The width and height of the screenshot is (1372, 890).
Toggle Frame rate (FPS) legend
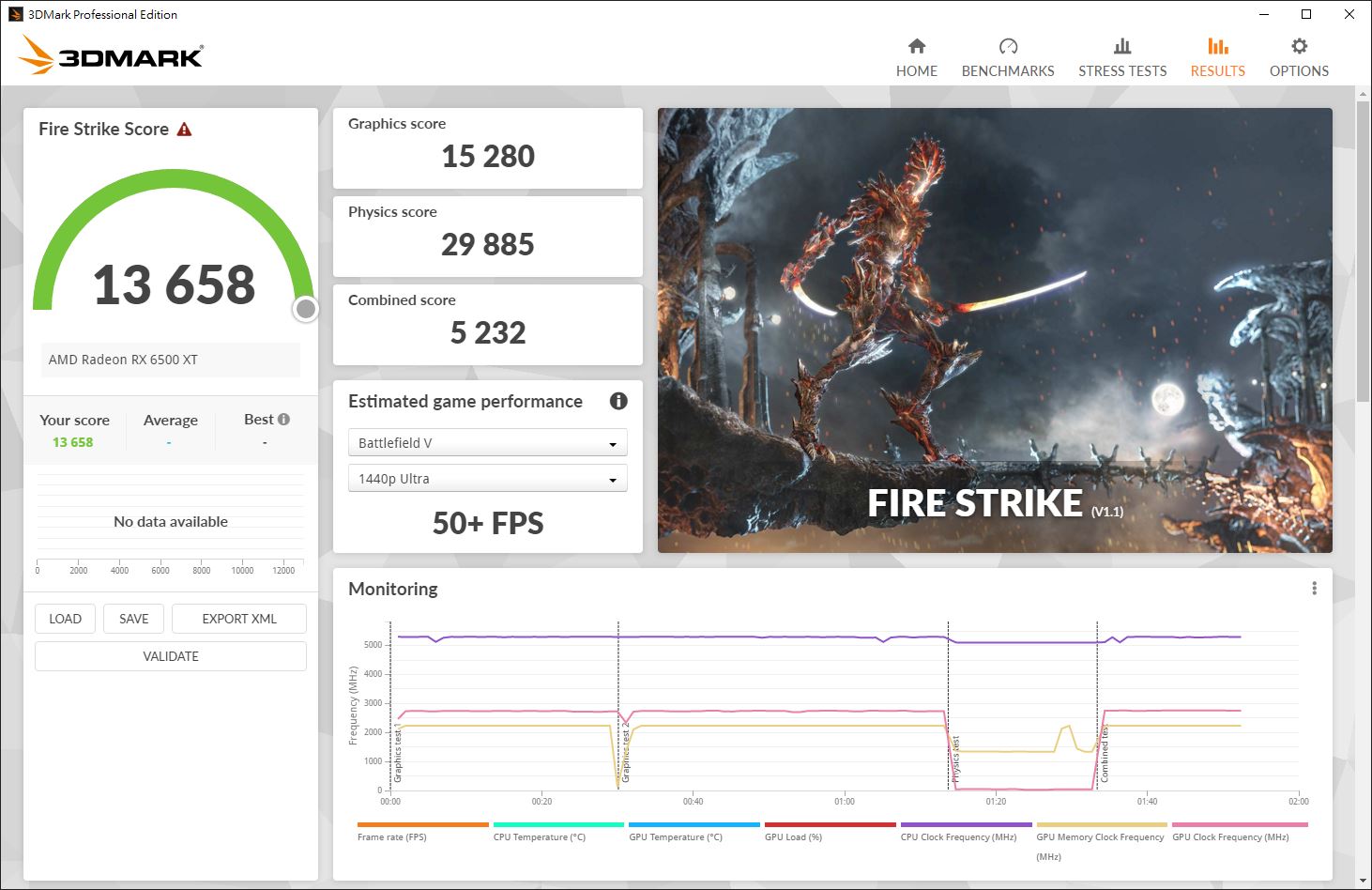(422, 832)
